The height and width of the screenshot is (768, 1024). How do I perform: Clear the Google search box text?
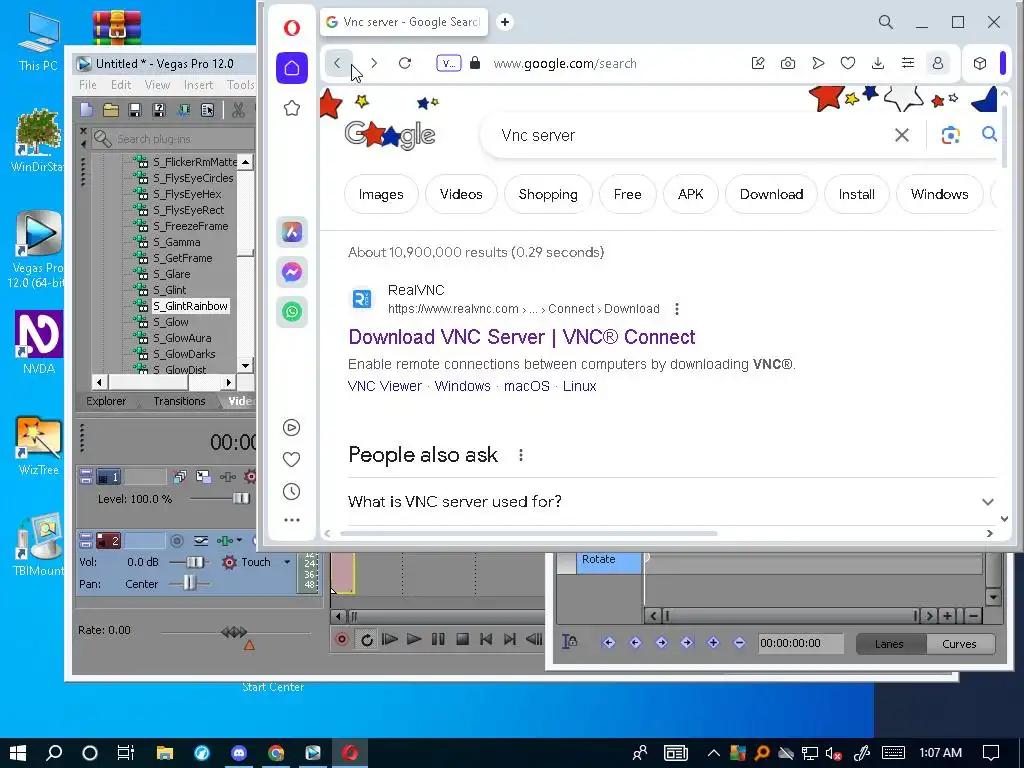tap(902, 135)
